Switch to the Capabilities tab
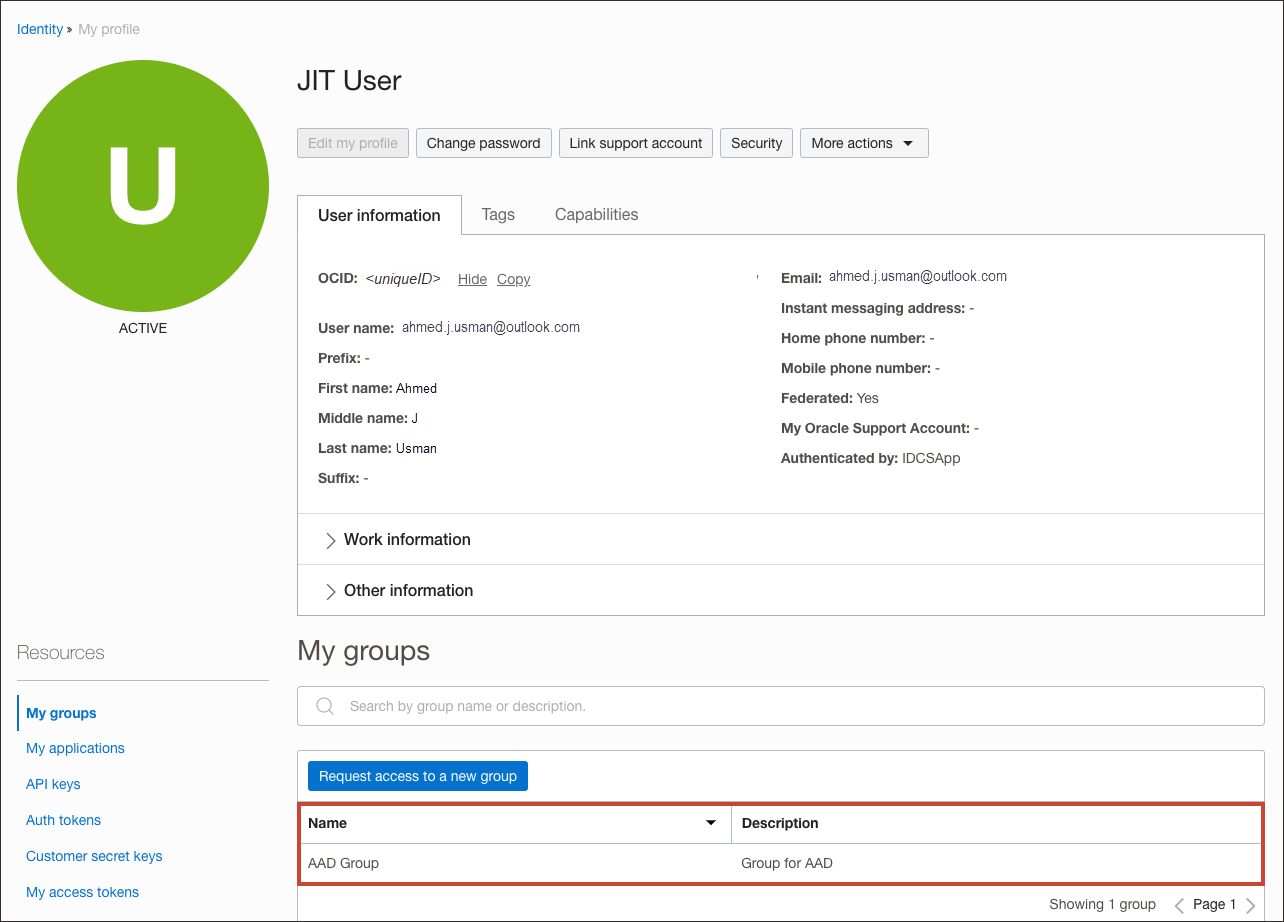 click(596, 214)
